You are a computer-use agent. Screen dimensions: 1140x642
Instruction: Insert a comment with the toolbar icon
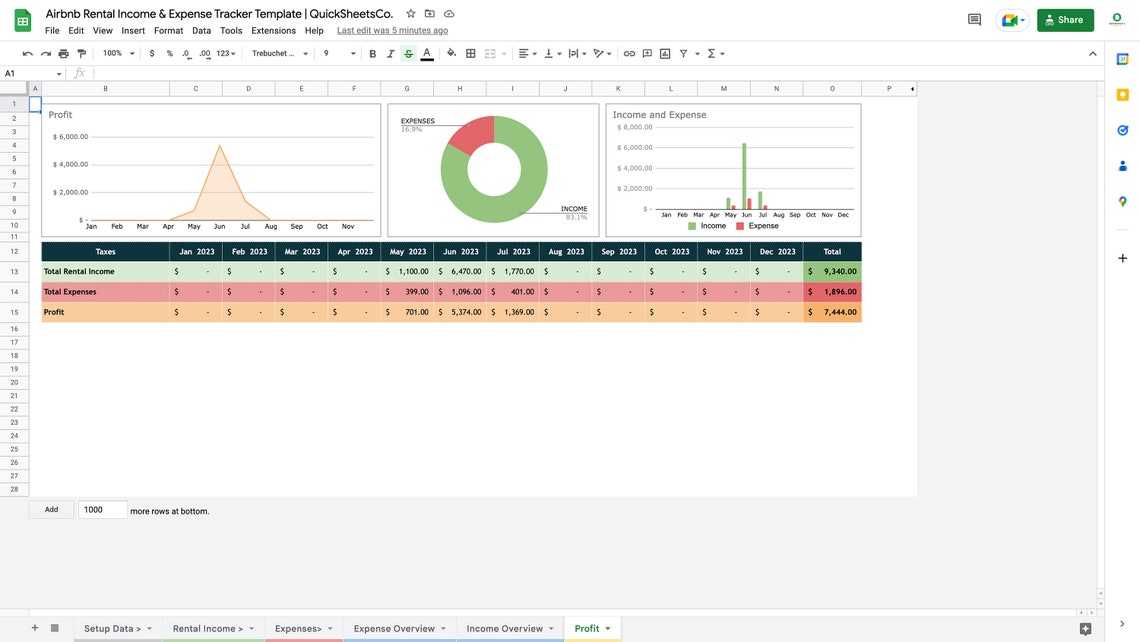point(646,52)
